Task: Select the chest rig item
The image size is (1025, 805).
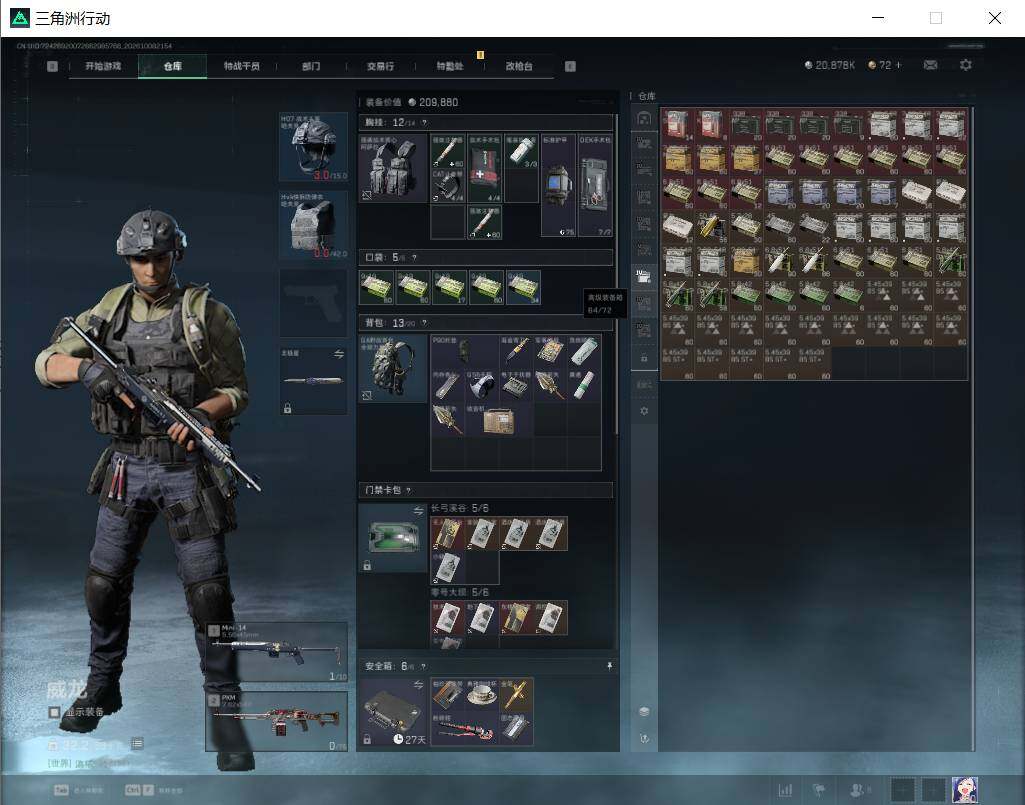Action: [x=393, y=168]
